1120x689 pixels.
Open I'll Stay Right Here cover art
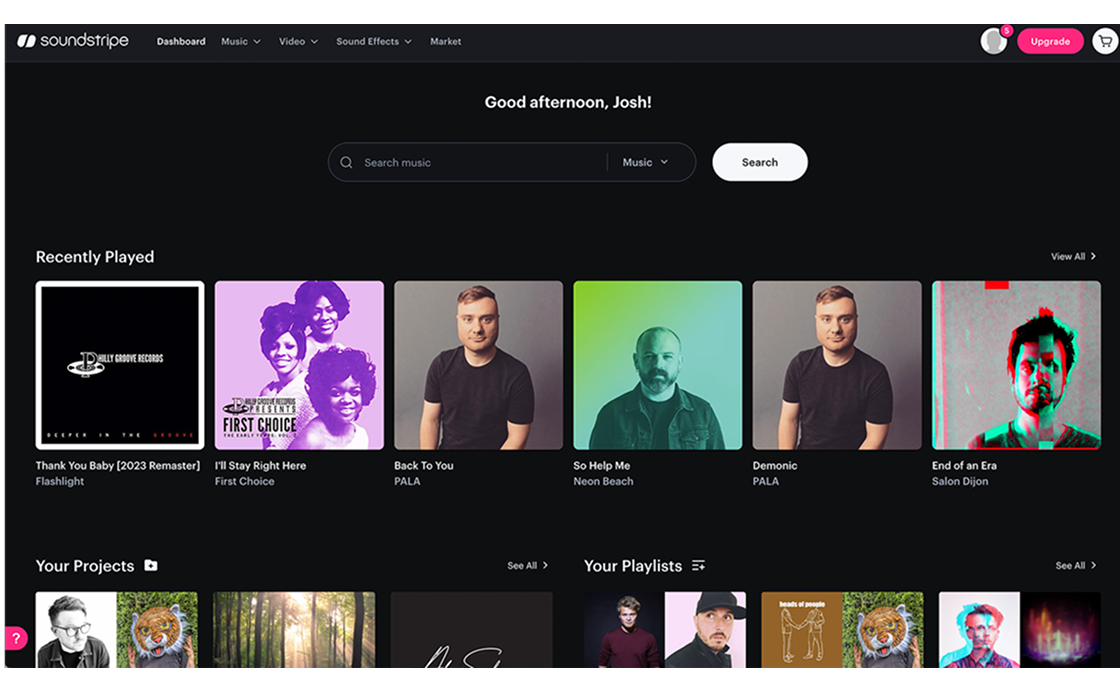[299, 365]
